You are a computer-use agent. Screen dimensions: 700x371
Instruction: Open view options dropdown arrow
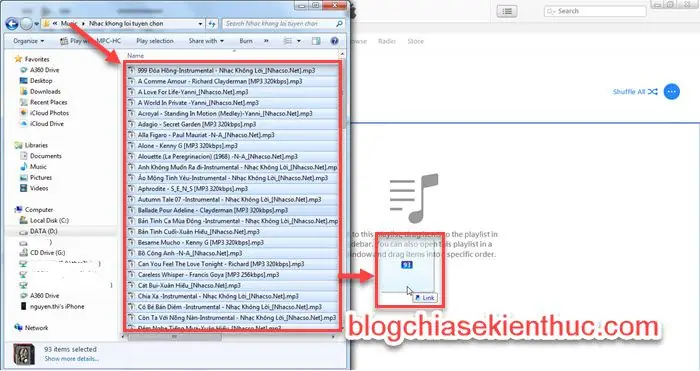[299, 41]
